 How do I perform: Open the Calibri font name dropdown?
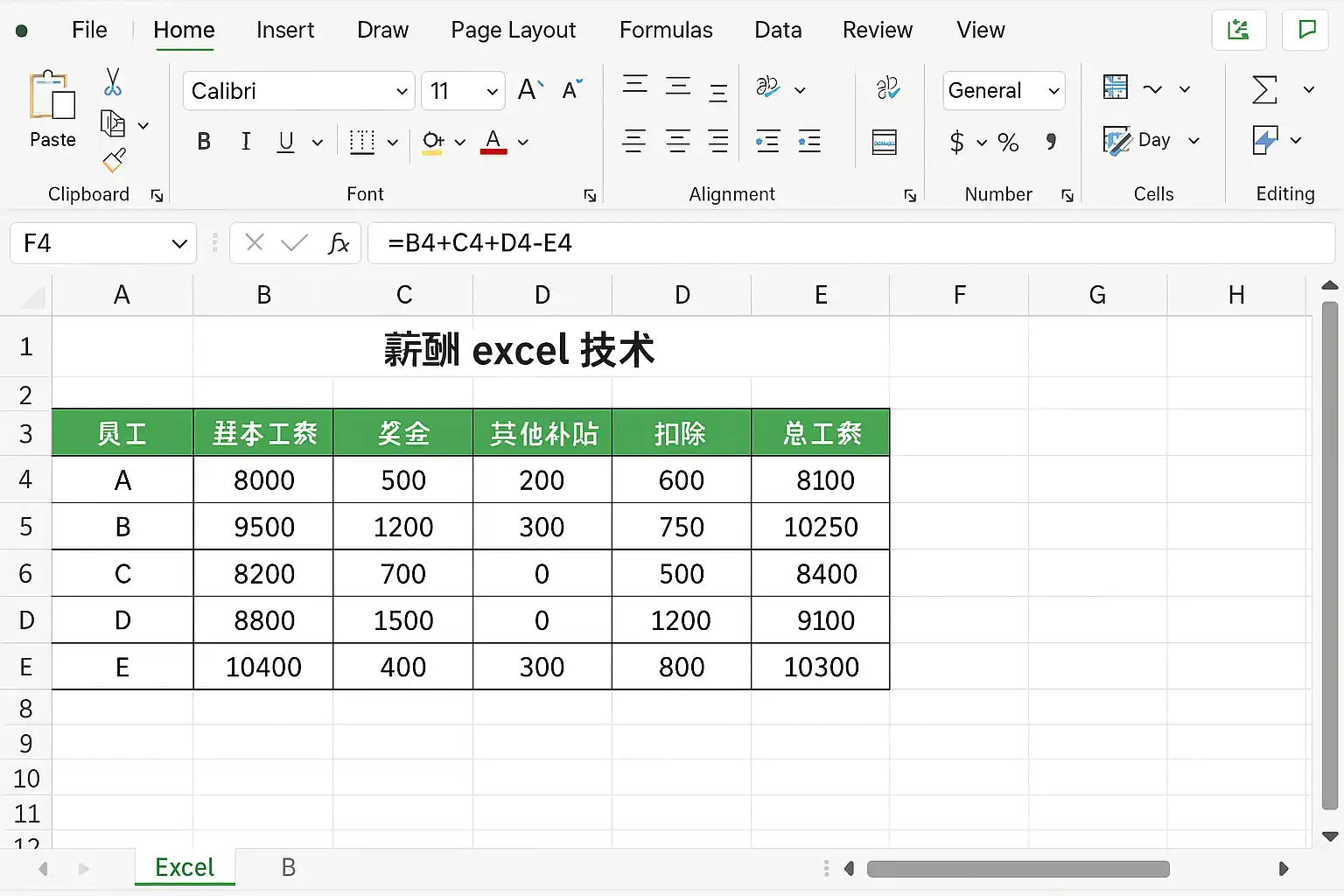click(x=402, y=91)
